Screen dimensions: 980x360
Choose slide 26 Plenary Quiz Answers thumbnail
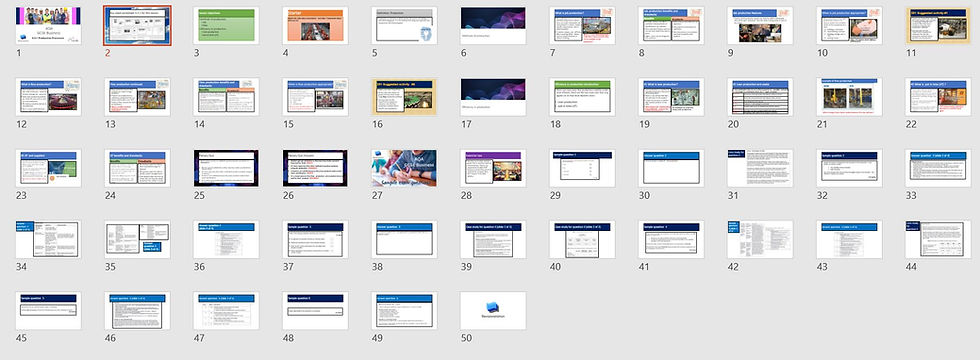point(315,168)
